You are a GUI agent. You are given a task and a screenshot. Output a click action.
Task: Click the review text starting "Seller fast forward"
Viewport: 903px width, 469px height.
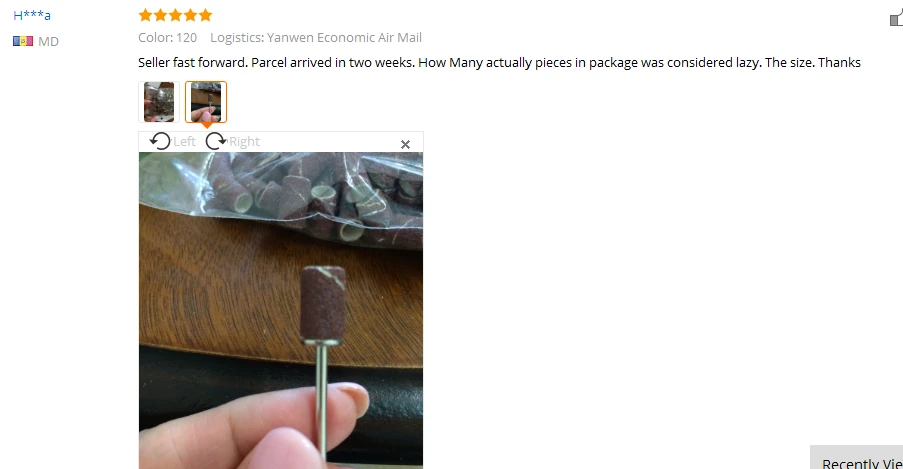pos(499,62)
